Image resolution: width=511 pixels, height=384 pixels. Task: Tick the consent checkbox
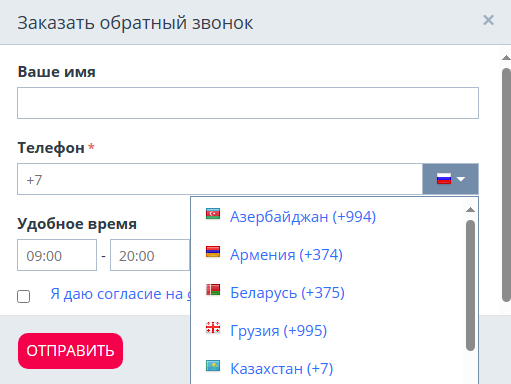pos(23,296)
